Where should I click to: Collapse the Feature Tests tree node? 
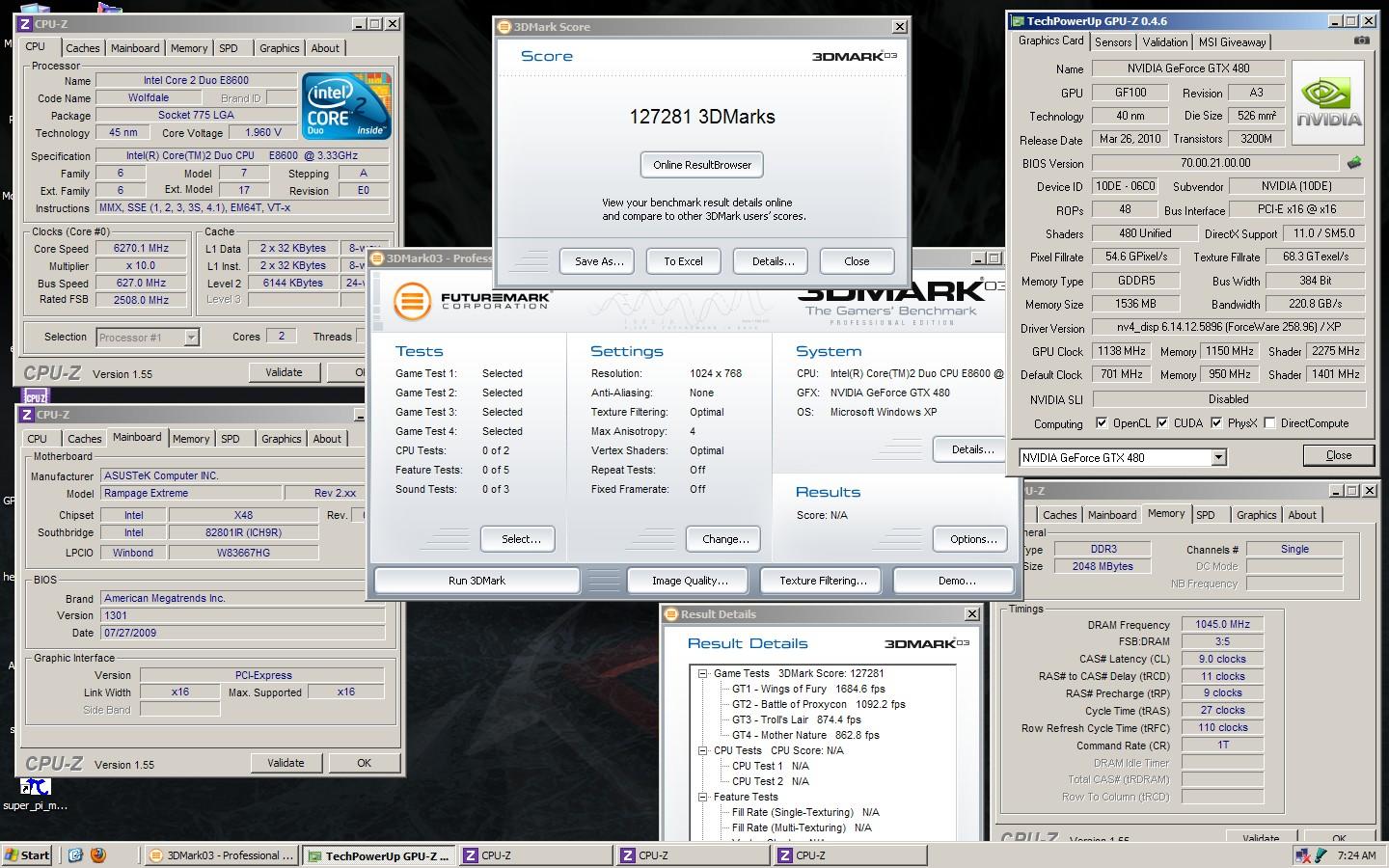pos(703,797)
